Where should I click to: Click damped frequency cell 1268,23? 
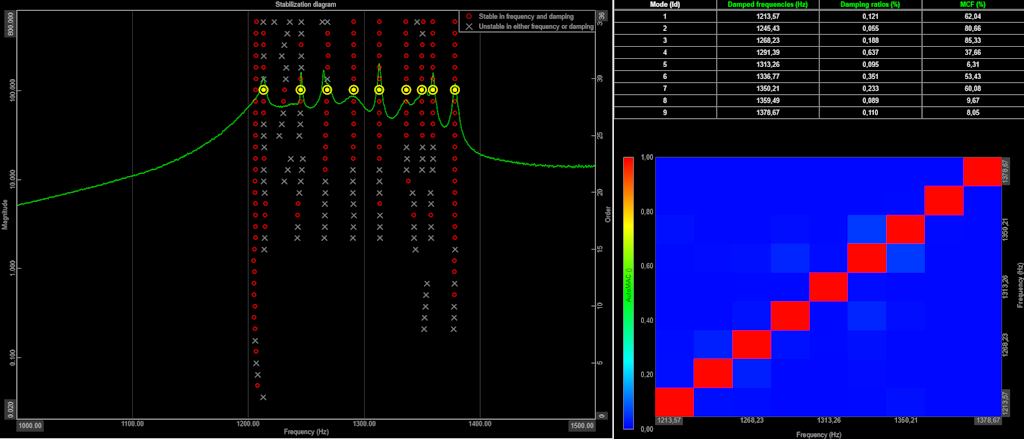[767, 41]
